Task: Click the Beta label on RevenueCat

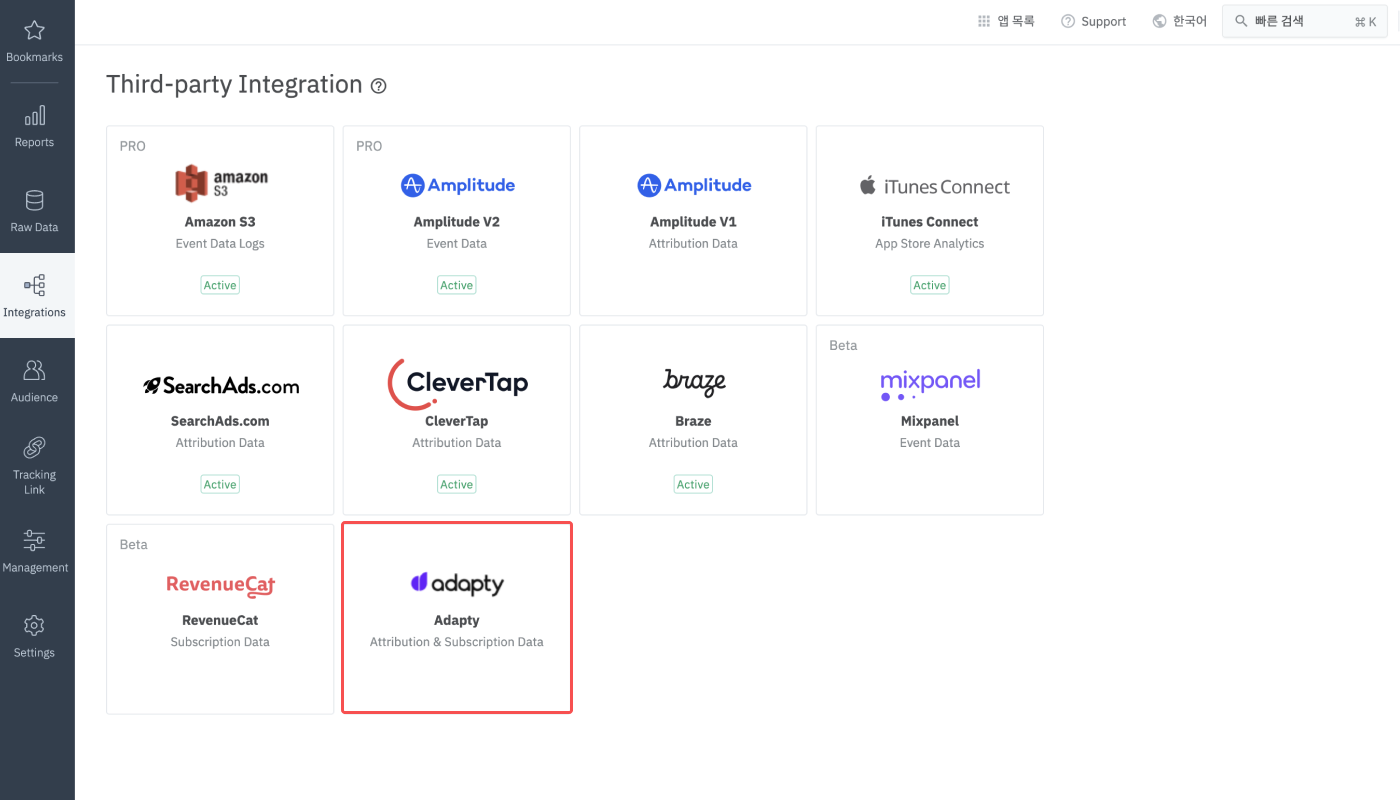Action: (133, 544)
